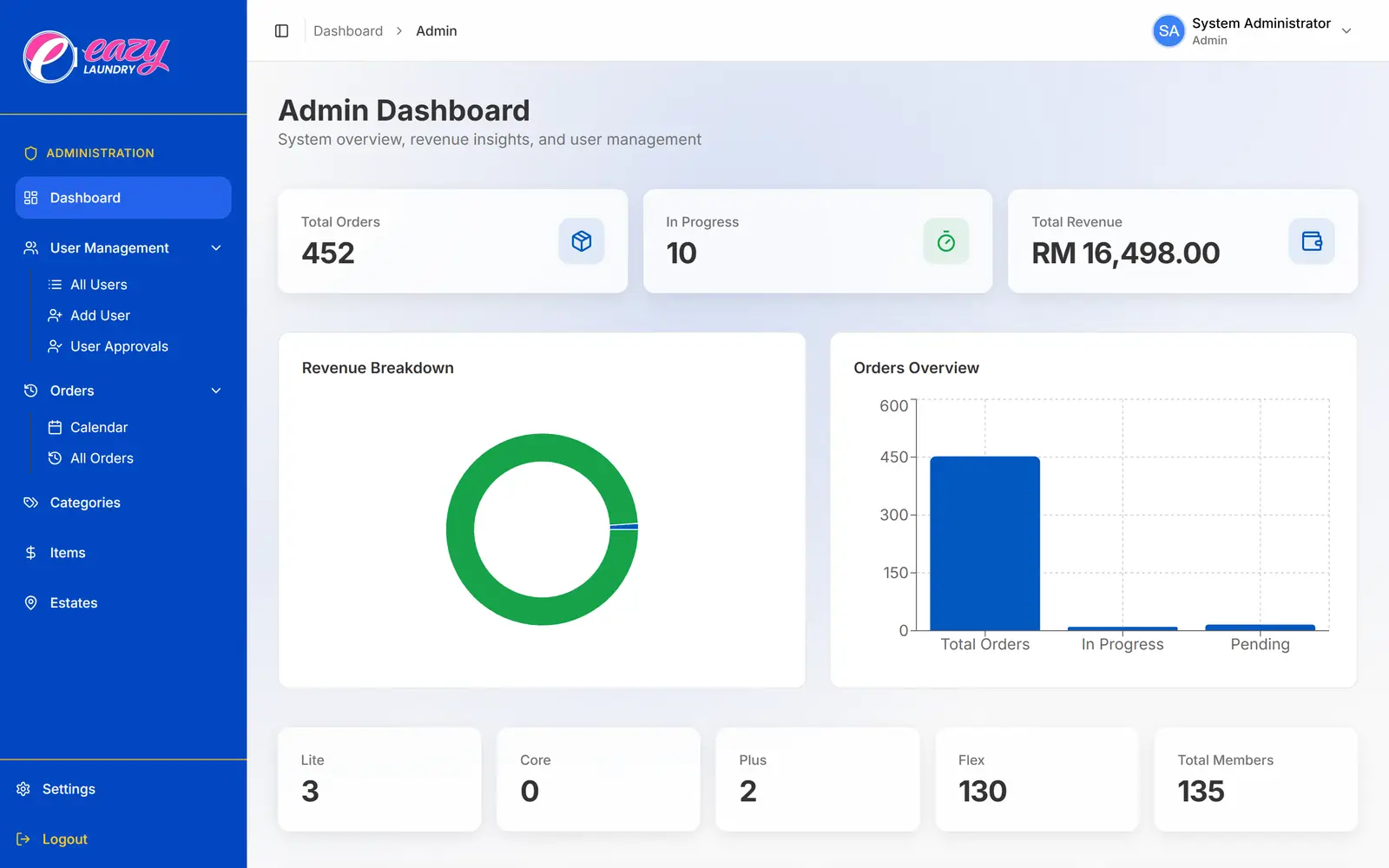Viewport: 1389px width, 868px height.
Task: Collapse the Orders section chevron
Action: point(216,391)
